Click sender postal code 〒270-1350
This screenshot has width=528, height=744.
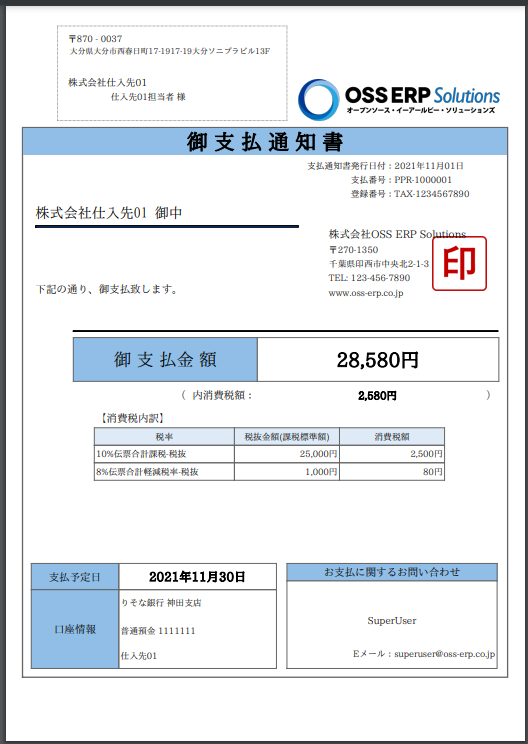353,250
